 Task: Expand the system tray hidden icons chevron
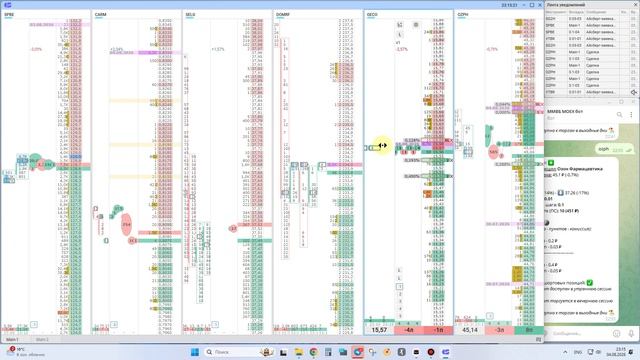click(x=565, y=352)
